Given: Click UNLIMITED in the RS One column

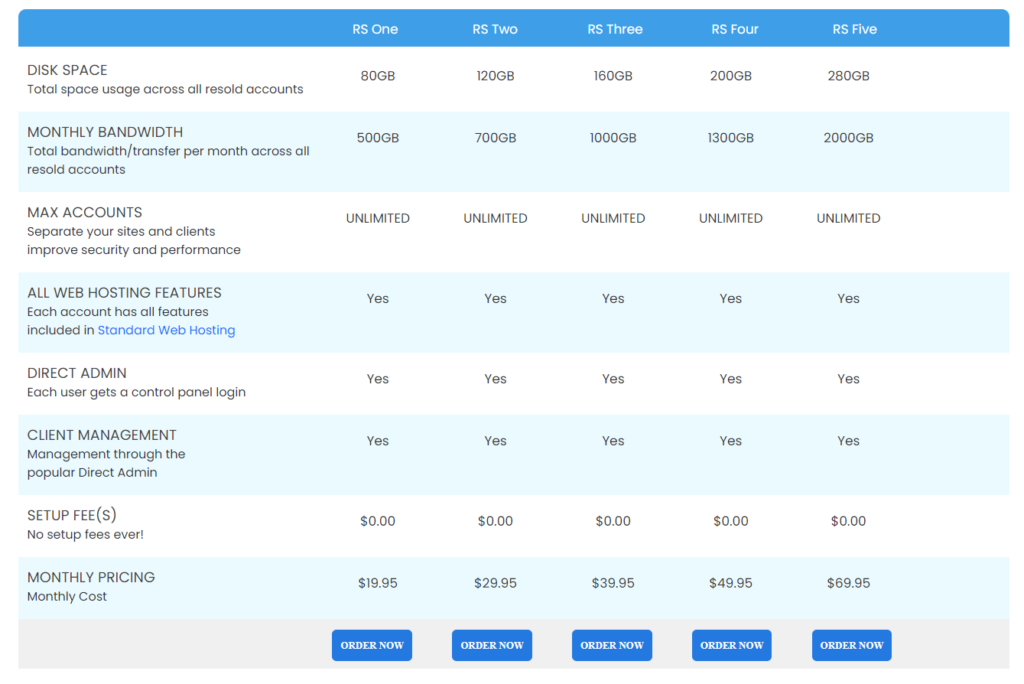Looking at the screenshot, I should pyautogui.click(x=377, y=218).
